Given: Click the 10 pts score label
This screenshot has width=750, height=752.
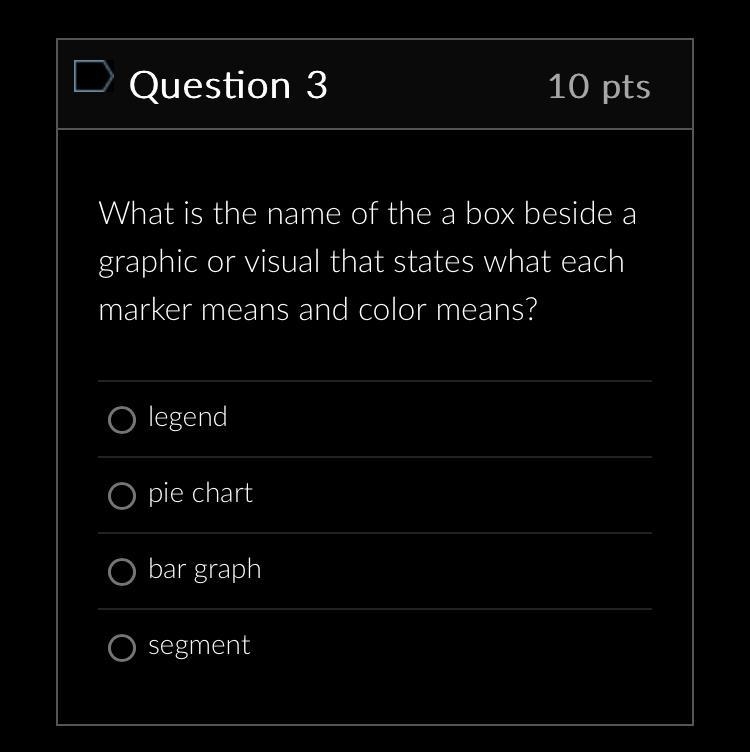Looking at the screenshot, I should pyautogui.click(x=599, y=87).
